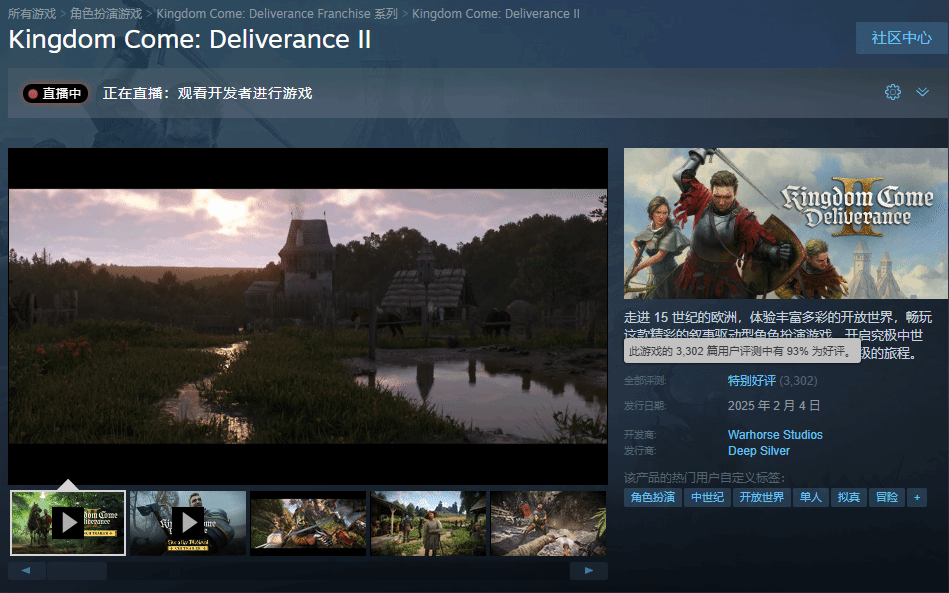
Task: Open developer Warhorse Studios link
Action: [775, 434]
